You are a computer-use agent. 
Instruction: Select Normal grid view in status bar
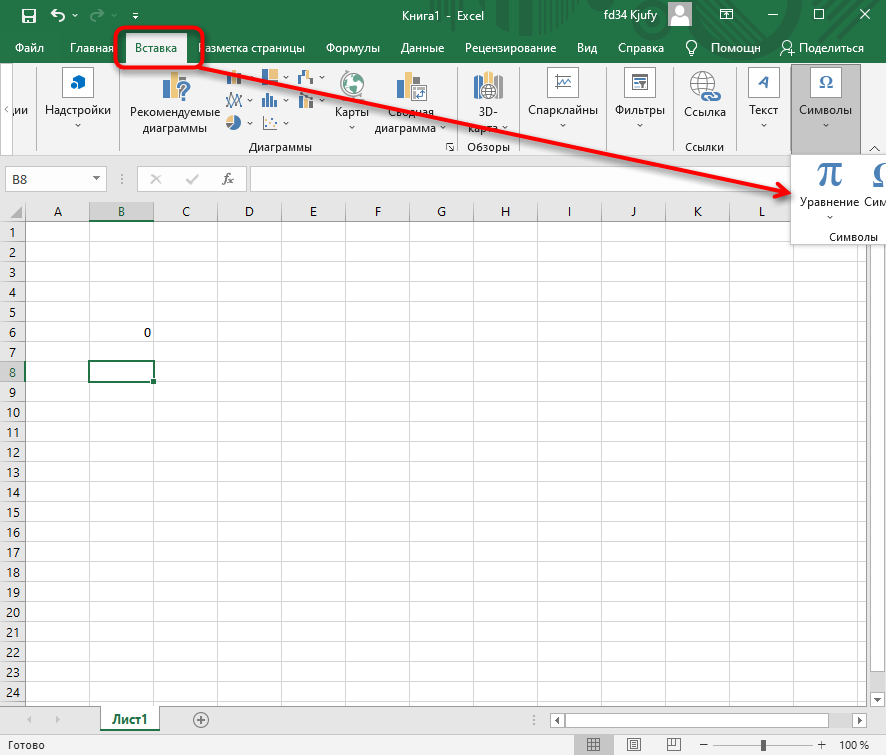point(594,745)
